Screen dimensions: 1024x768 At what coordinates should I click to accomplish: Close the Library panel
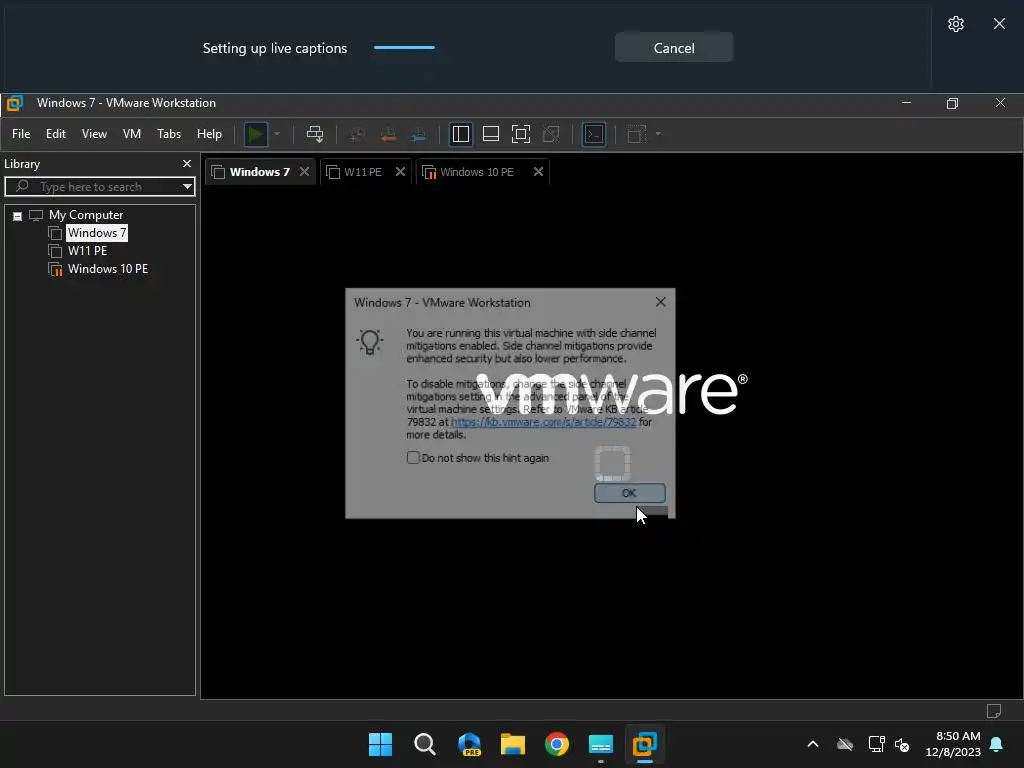tap(187, 163)
